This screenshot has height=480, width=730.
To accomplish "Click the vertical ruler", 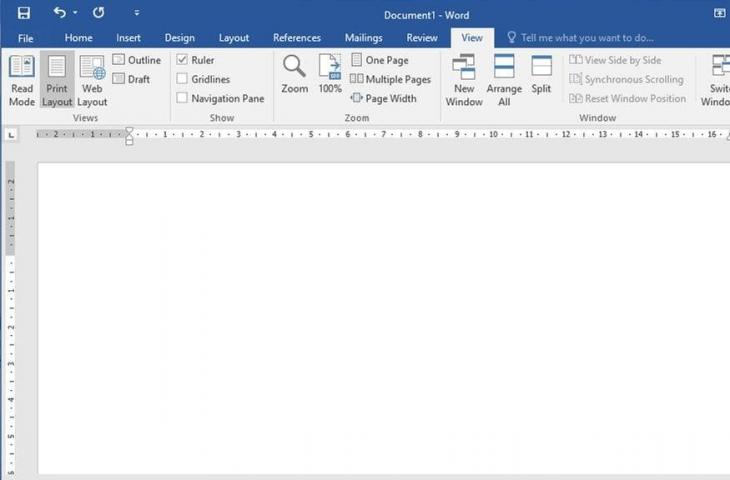I will (11, 319).
